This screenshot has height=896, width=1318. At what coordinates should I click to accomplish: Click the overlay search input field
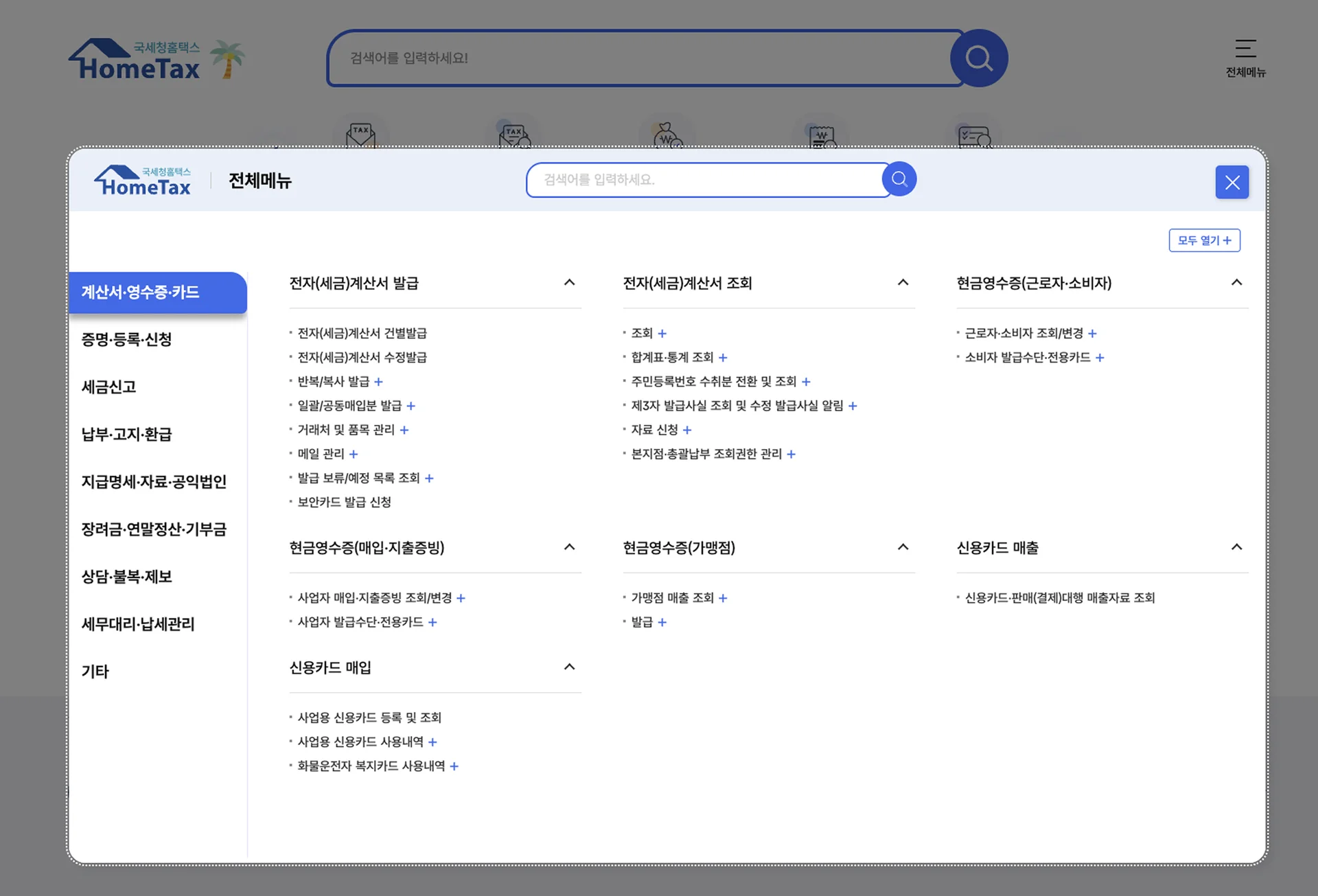click(700, 180)
